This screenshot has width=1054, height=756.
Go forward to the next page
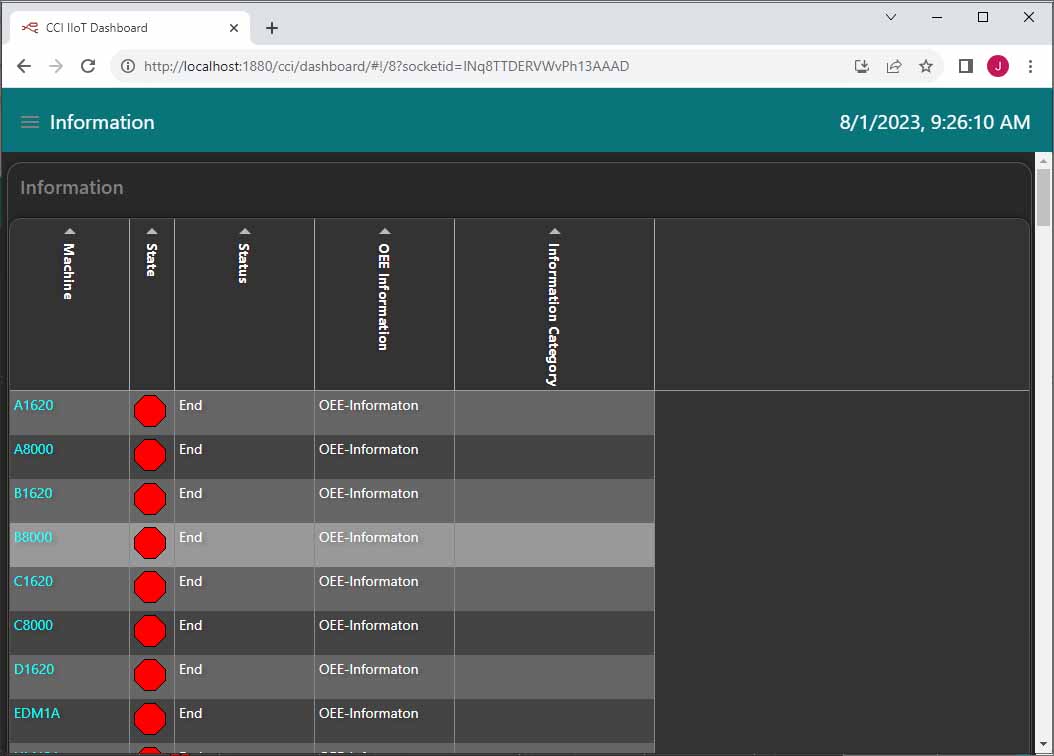tap(56, 66)
